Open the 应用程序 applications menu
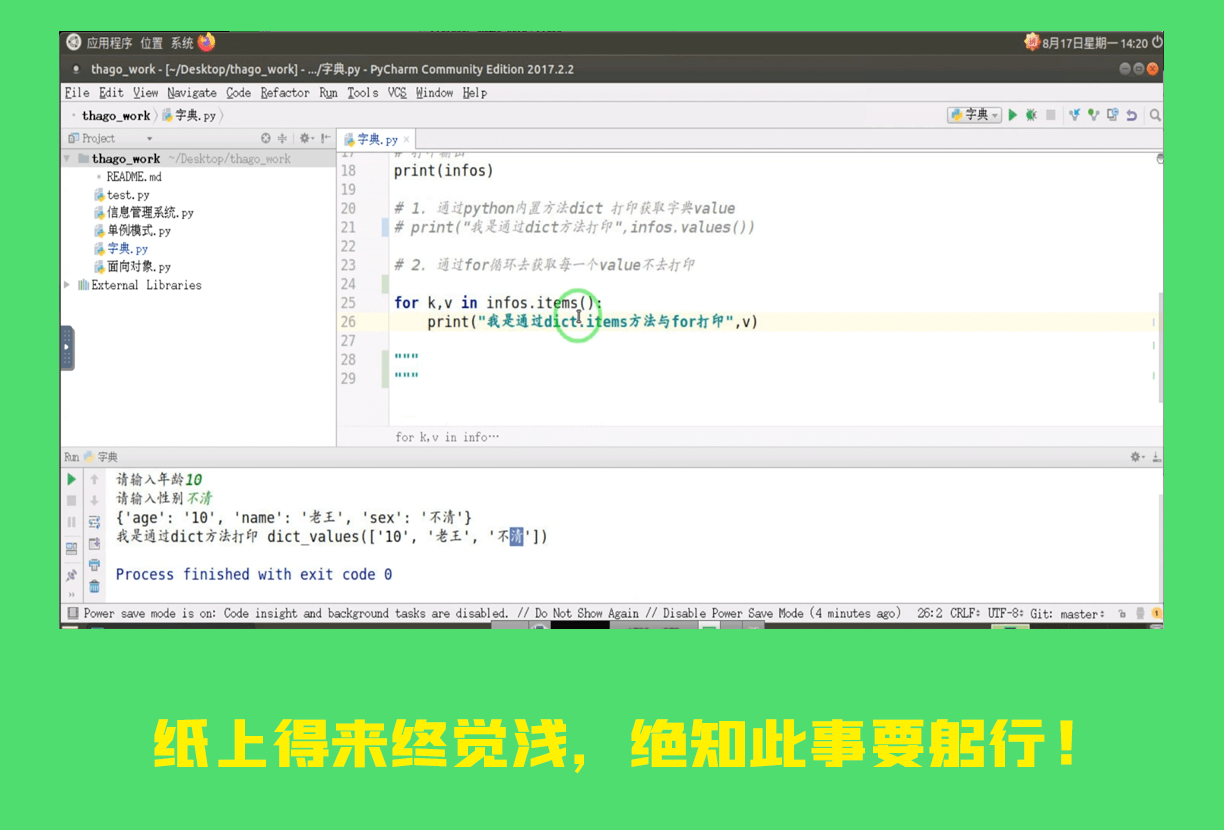 (x=109, y=43)
